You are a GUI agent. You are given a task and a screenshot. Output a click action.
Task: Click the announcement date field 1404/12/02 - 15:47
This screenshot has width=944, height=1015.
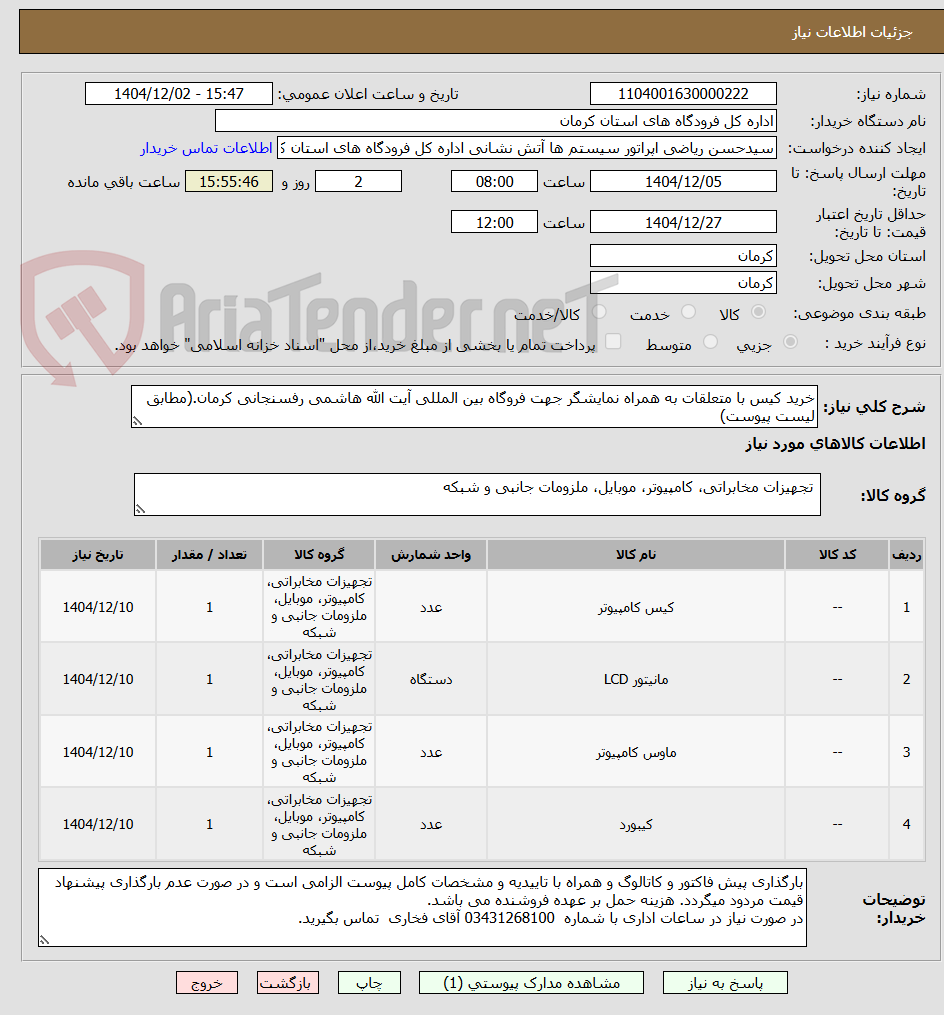[x=179, y=94]
